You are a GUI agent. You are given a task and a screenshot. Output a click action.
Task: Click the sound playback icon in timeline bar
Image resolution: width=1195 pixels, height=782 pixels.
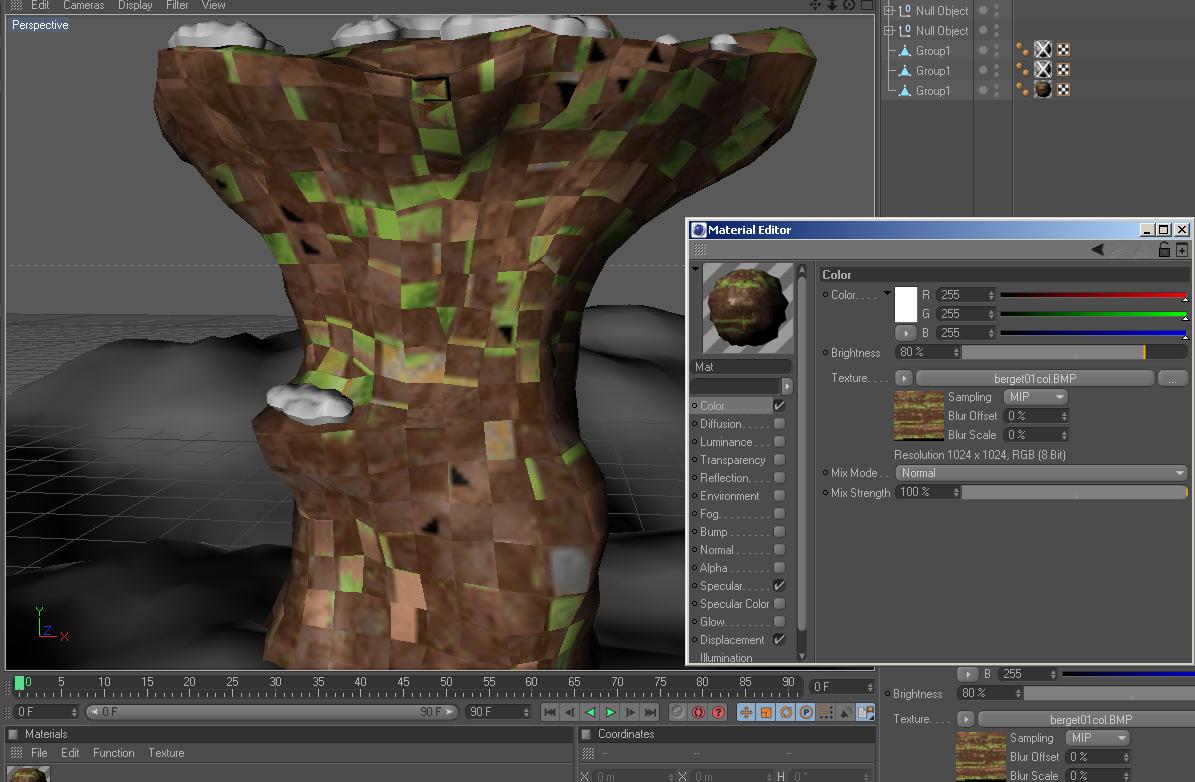tap(845, 712)
